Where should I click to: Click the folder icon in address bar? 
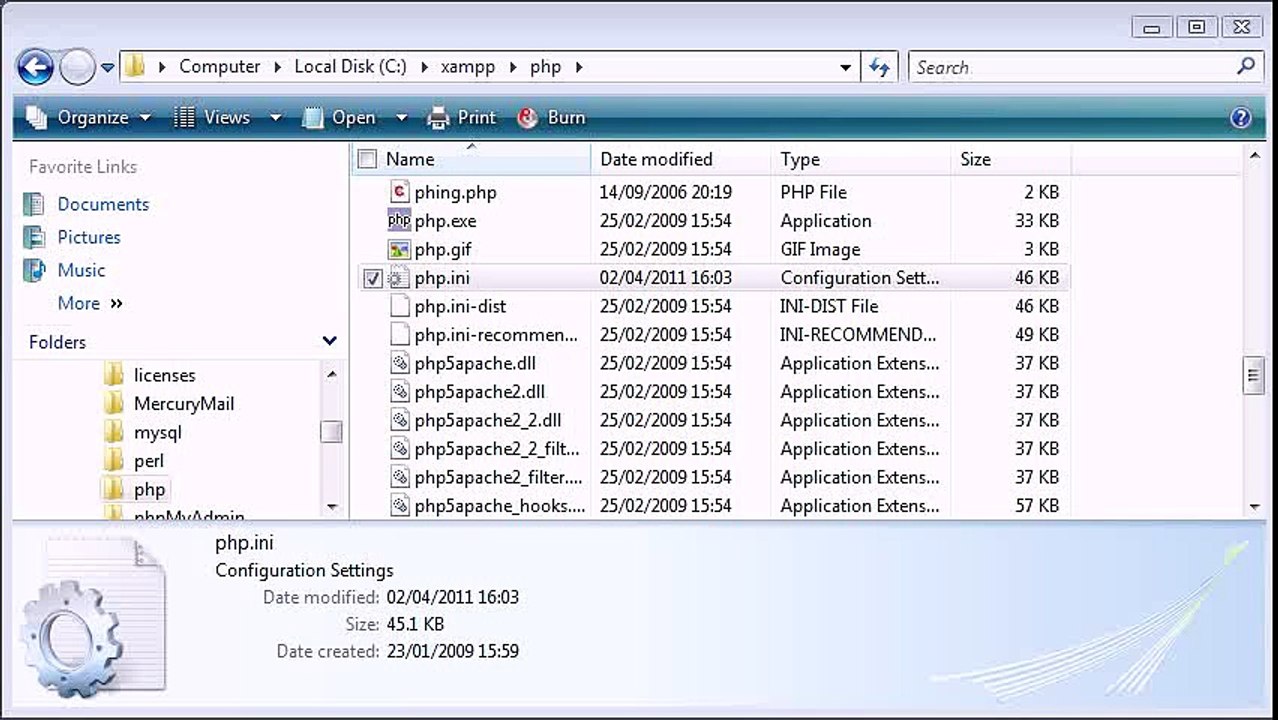(x=135, y=67)
